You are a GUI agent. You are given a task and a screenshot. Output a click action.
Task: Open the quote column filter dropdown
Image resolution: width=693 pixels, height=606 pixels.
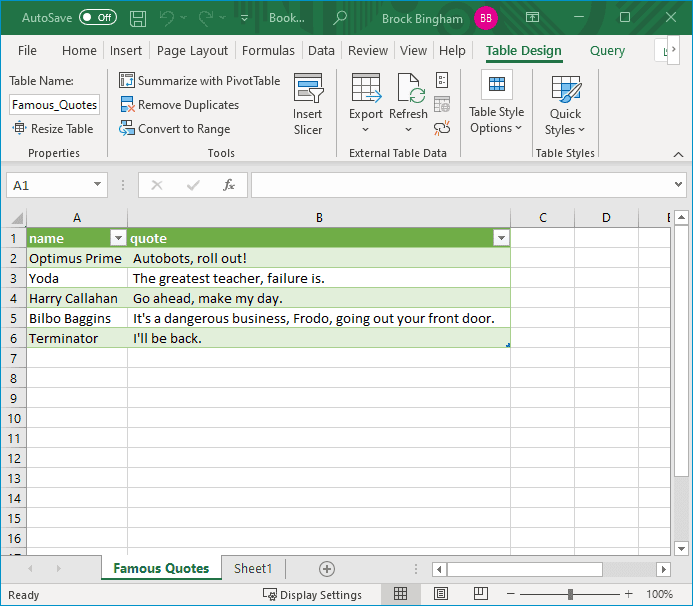coord(501,238)
